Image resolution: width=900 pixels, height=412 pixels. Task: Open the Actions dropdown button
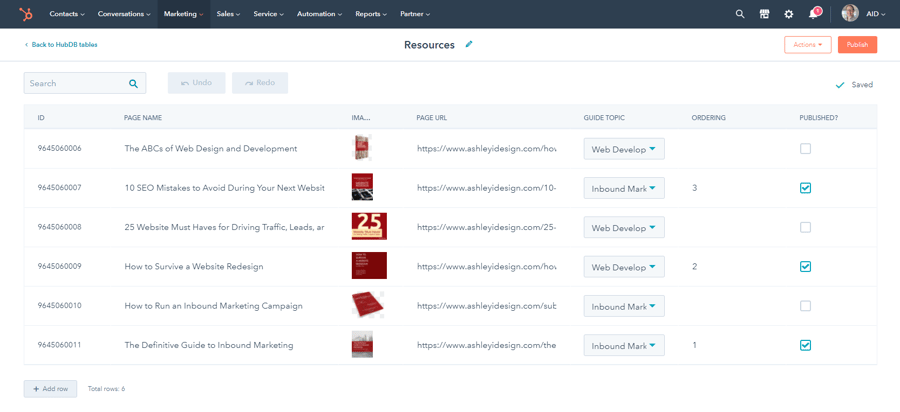point(808,45)
